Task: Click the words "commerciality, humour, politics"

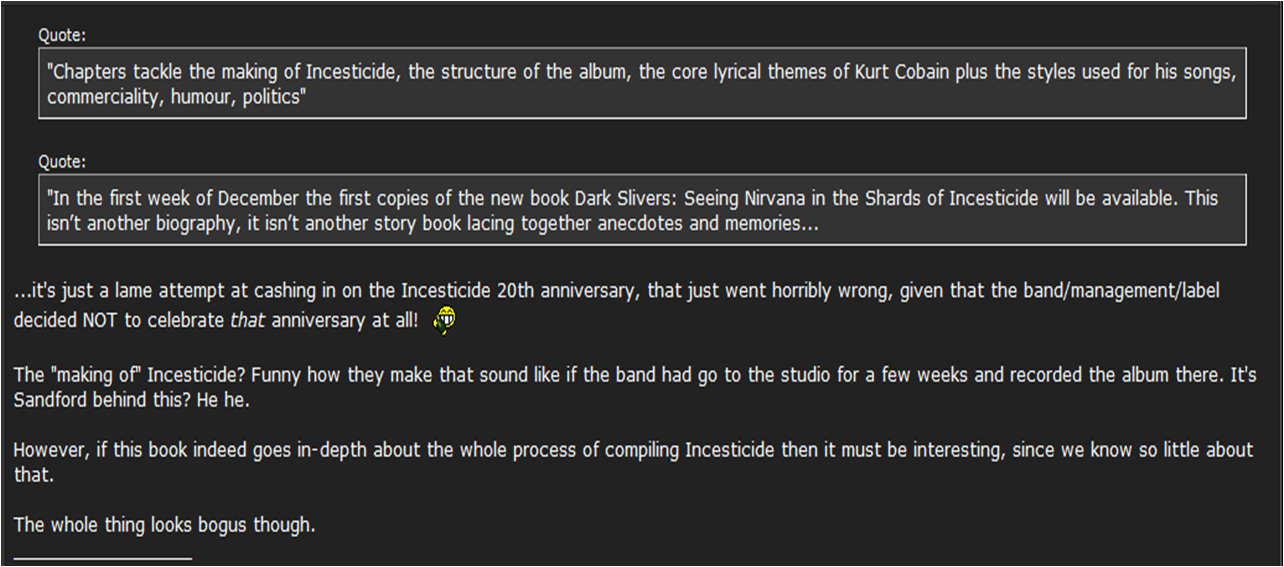Action: tap(174, 97)
